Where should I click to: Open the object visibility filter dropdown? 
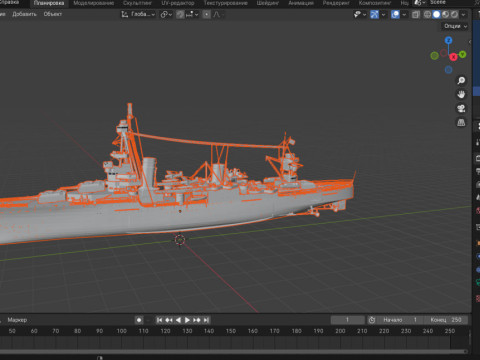[360, 14]
